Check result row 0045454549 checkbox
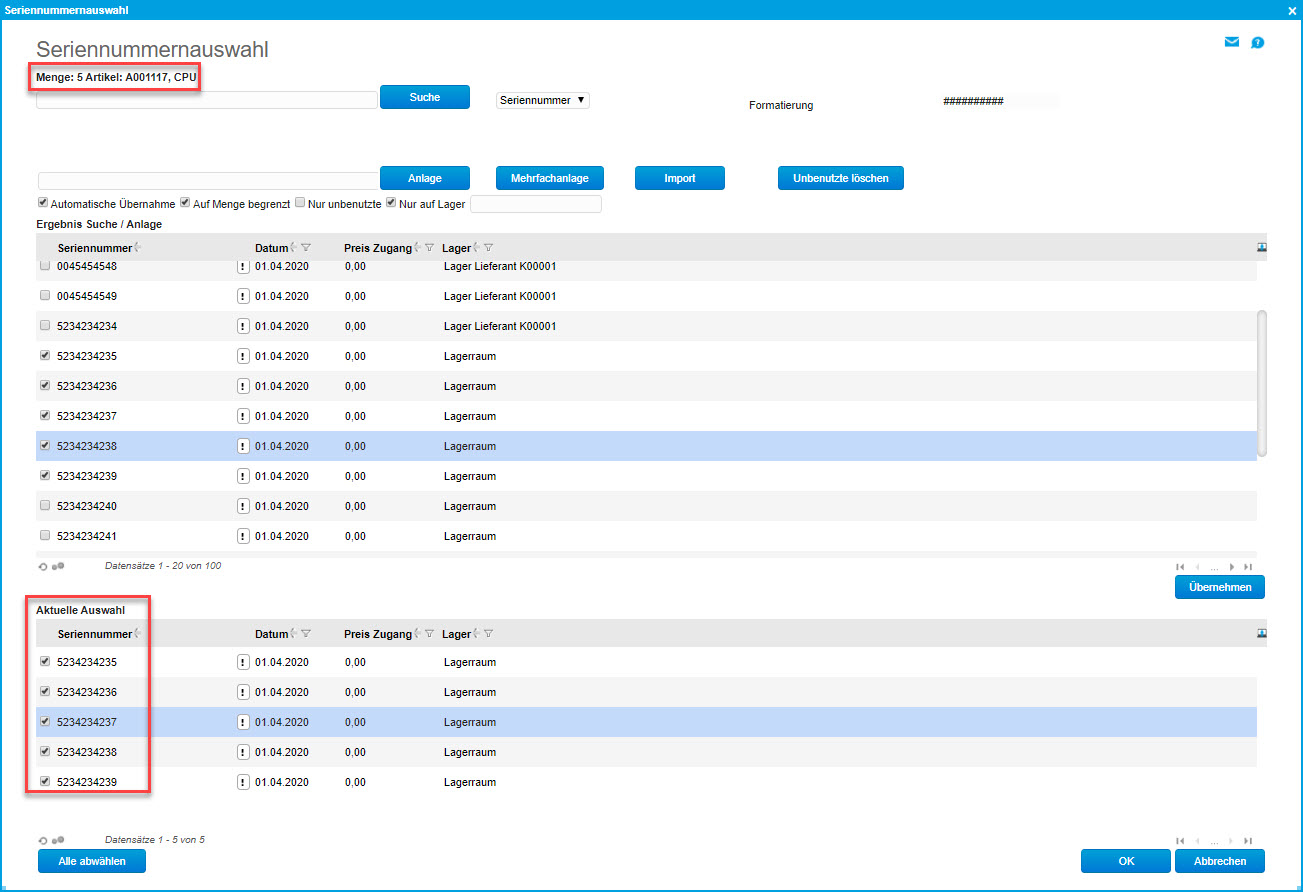The image size is (1303, 892). 44,296
